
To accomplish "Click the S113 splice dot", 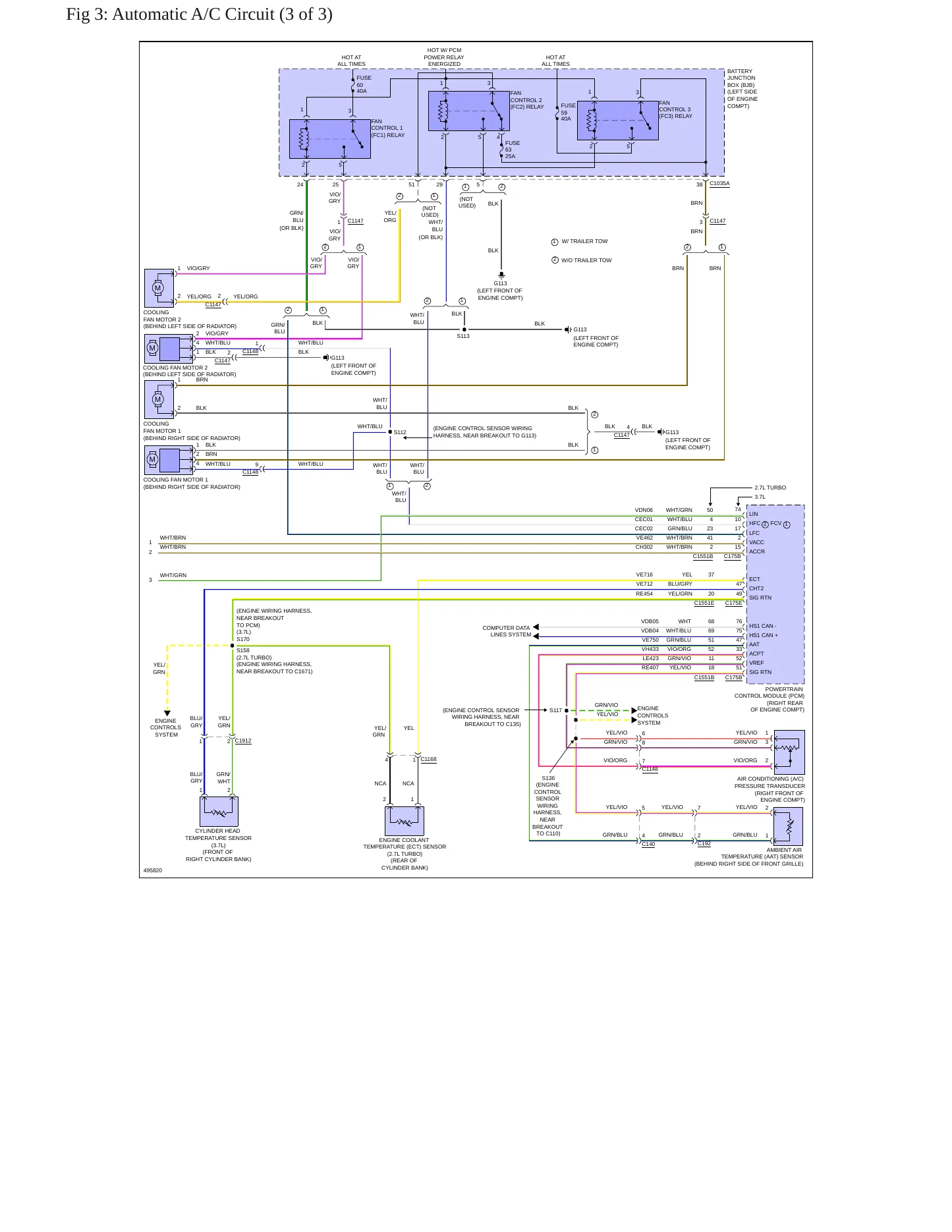I will [464, 329].
